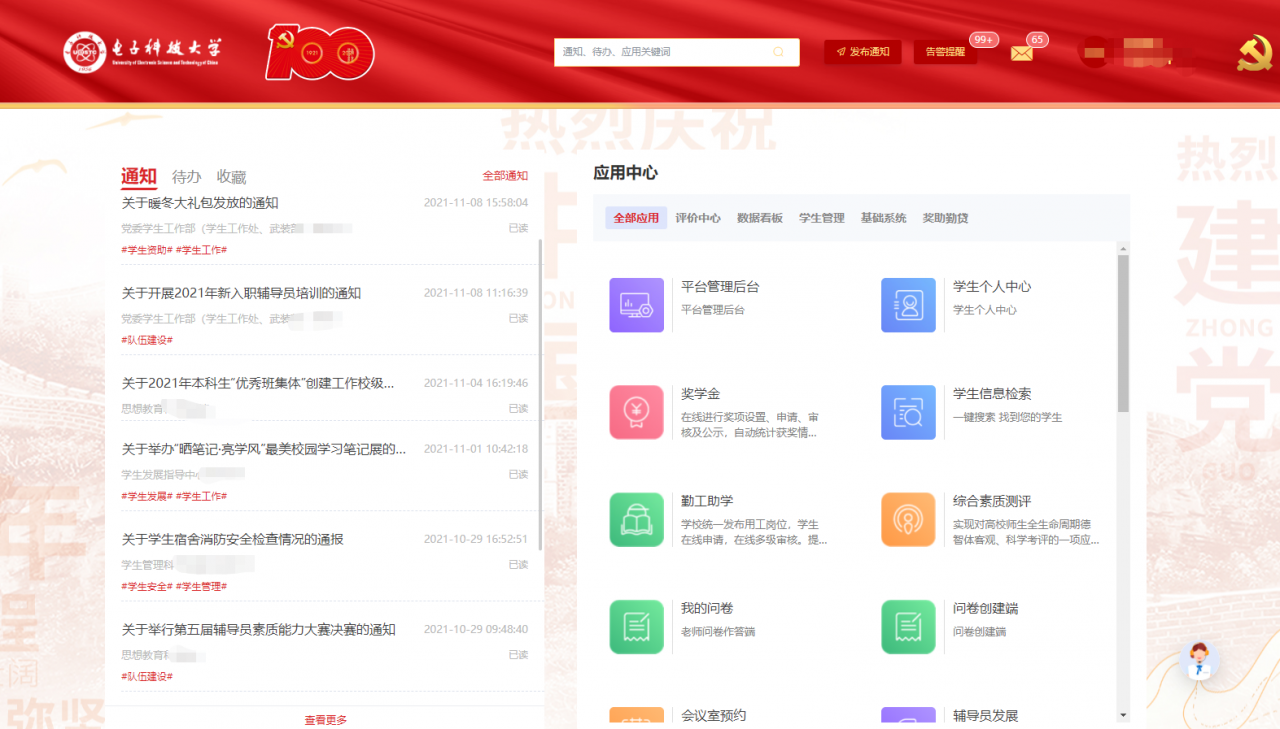Launch the 综合素质测评 app icon
Image resolution: width=1280 pixels, height=729 pixels.
click(908, 520)
